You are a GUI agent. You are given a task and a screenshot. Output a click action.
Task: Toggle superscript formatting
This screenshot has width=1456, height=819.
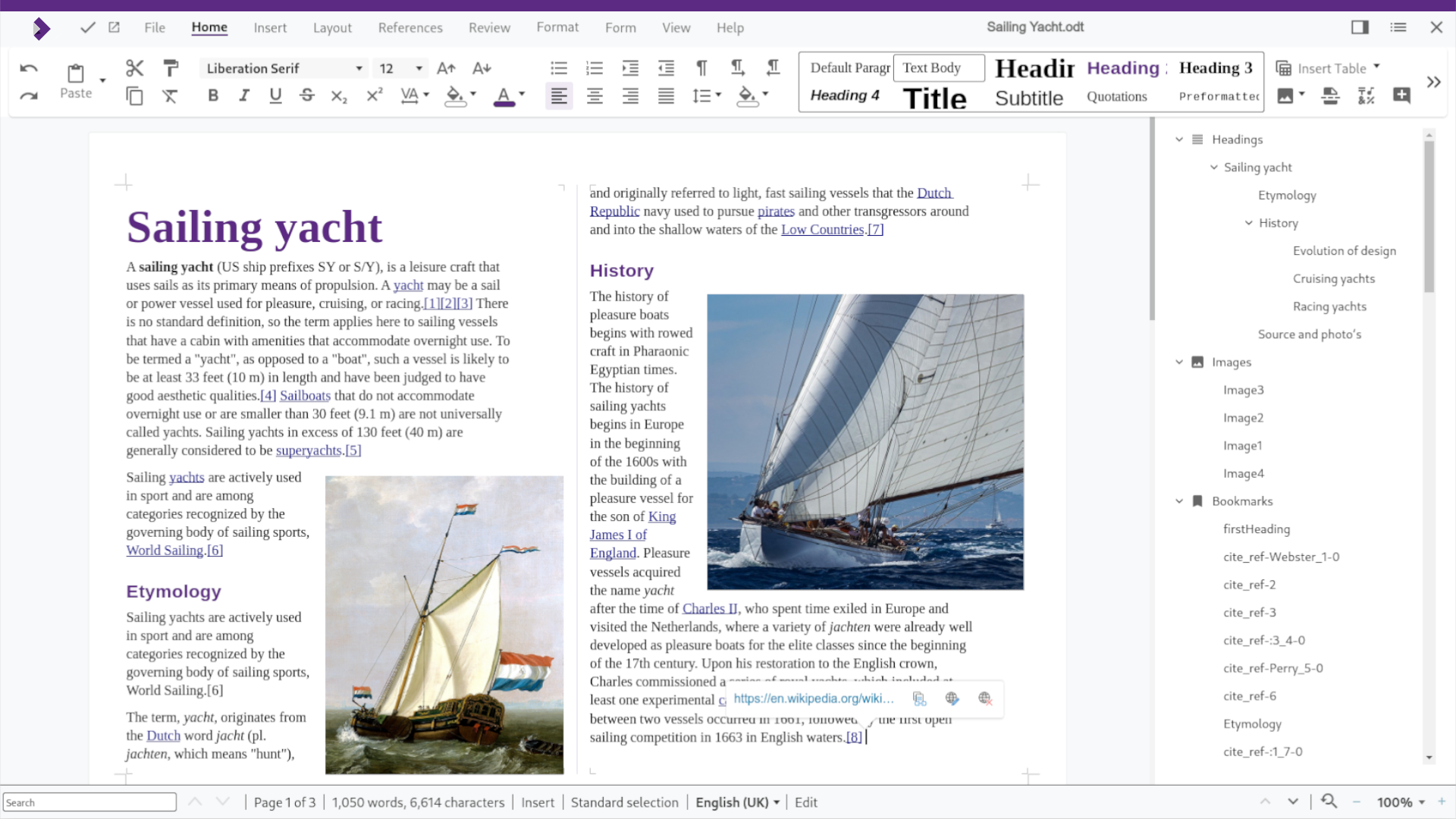coord(374,96)
